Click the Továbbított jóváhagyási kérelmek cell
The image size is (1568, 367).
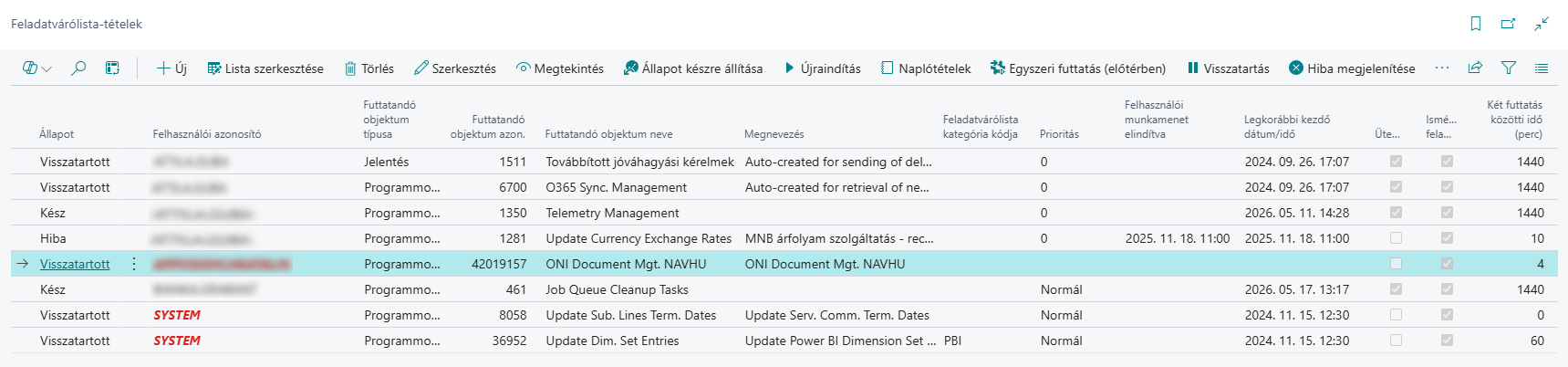[x=640, y=162]
